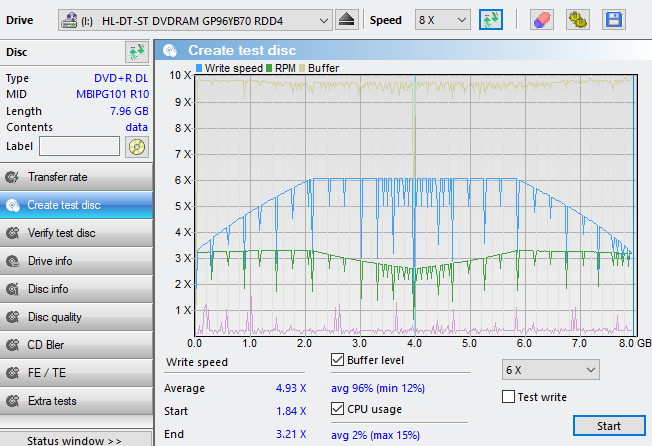Open the 6 X write speed dropdown

coord(550,370)
